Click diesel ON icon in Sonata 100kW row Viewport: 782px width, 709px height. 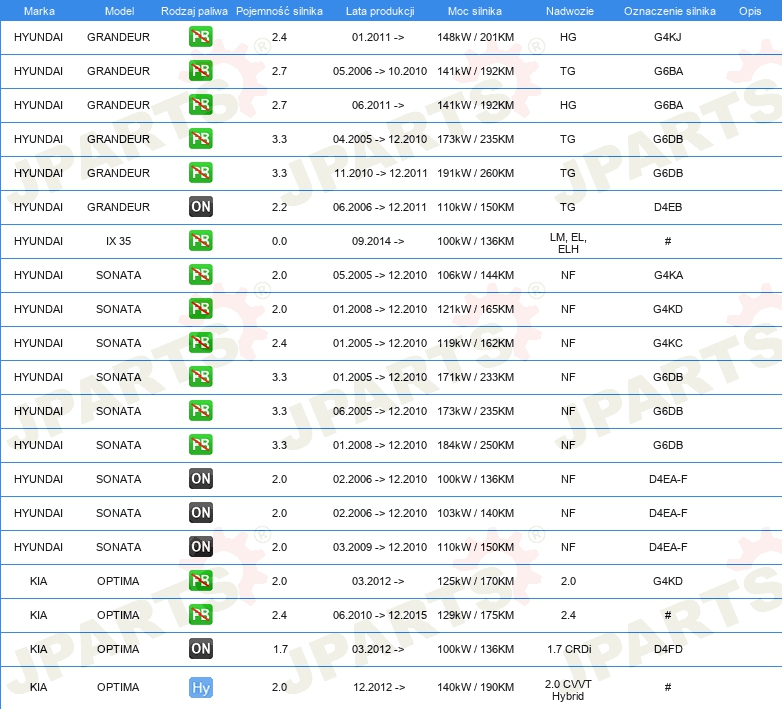200,479
